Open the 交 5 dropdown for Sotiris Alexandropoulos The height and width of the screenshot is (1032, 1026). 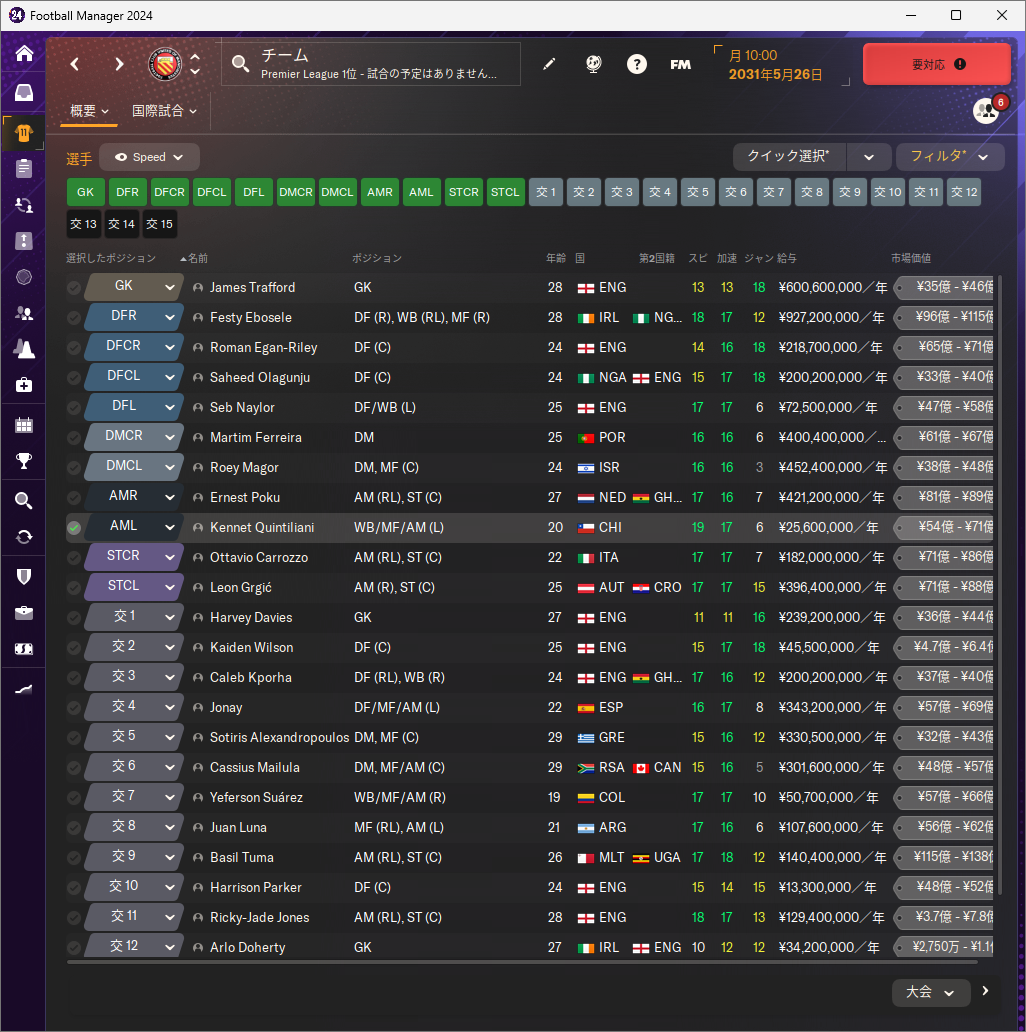tap(135, 736)
